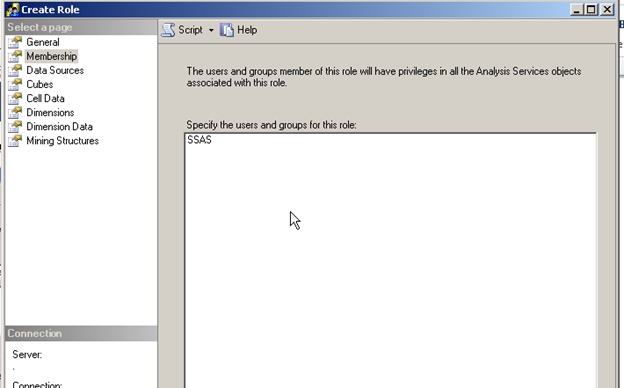
Task: Select the Mining Structures page
Action: 62,140
